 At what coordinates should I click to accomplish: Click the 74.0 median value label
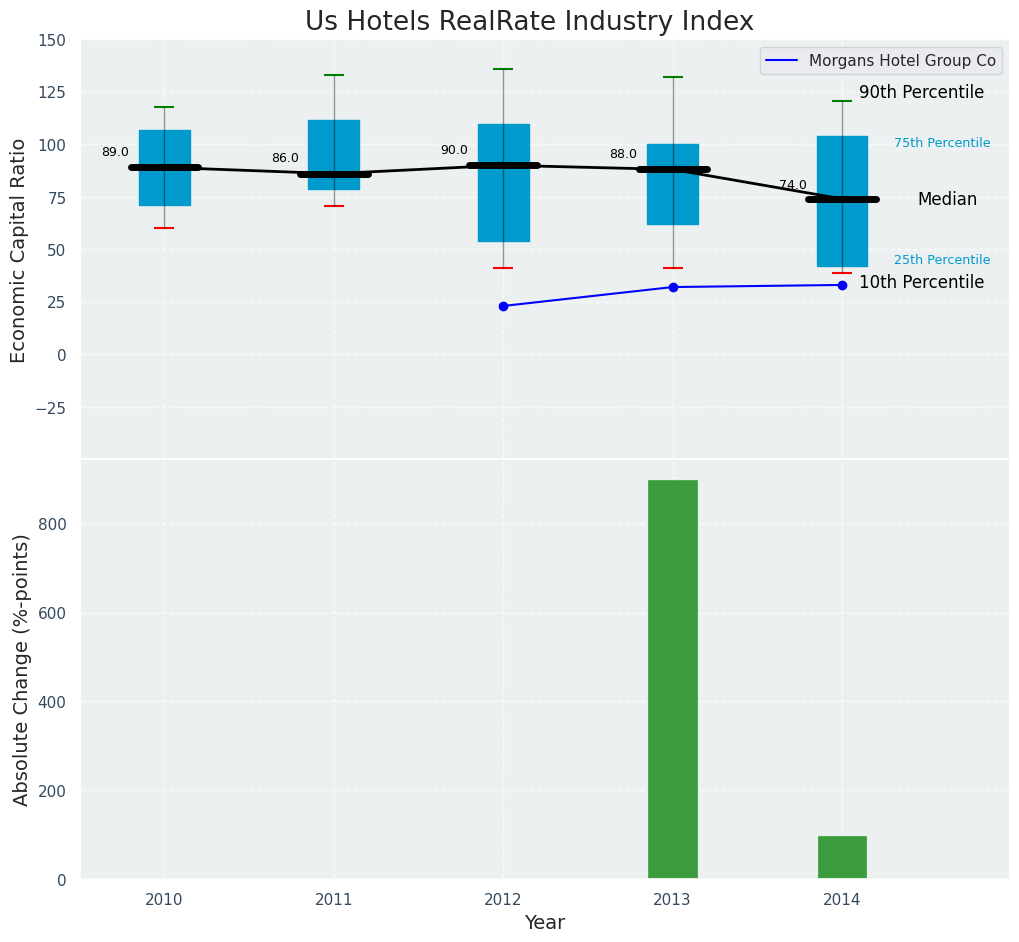point(792,186)
